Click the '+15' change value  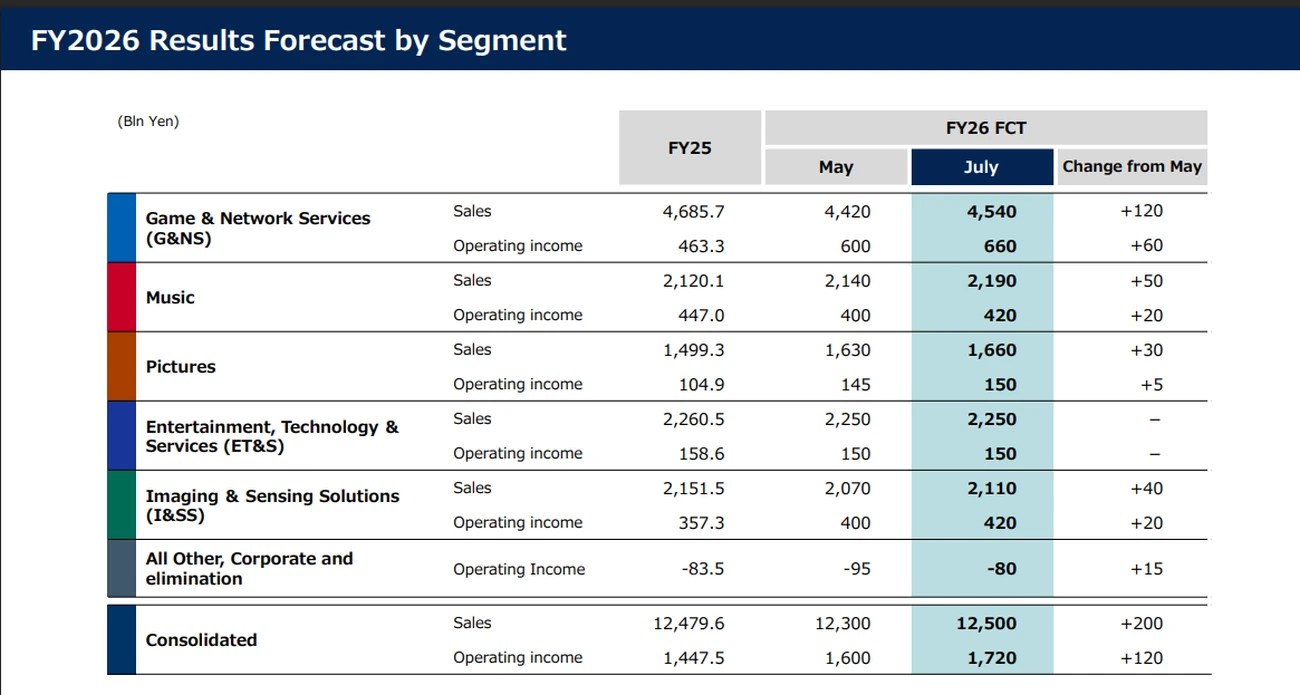[x=1146, y=569]
